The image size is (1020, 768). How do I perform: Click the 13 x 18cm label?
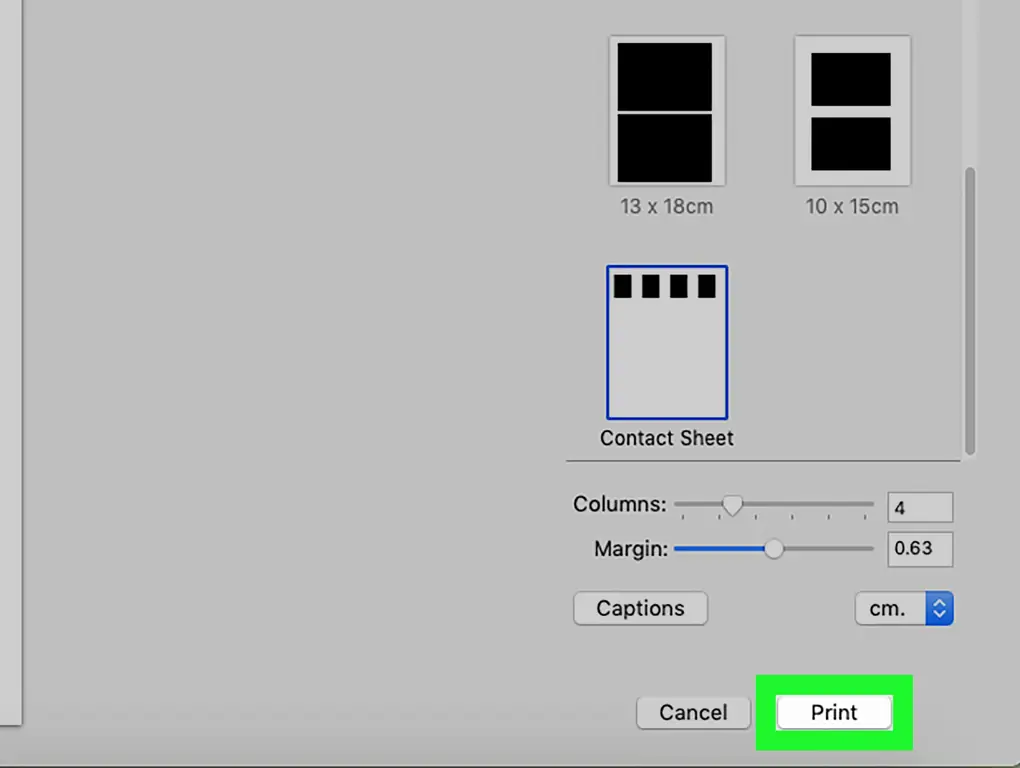(x=667, y=206)
